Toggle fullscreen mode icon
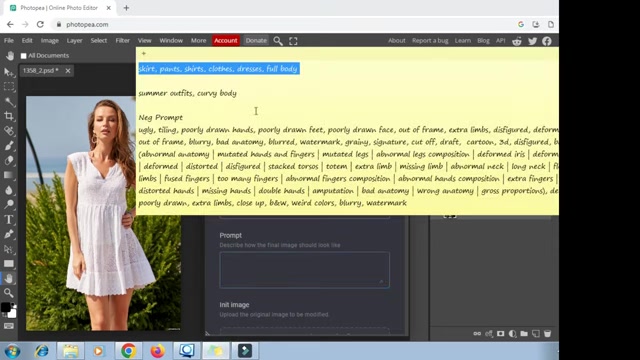The image size is (640, 360). pos(293,41)
